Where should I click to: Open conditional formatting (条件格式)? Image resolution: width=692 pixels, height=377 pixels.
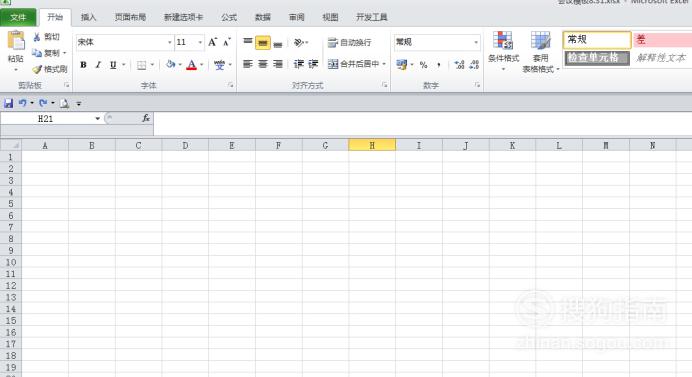[503, 51]
